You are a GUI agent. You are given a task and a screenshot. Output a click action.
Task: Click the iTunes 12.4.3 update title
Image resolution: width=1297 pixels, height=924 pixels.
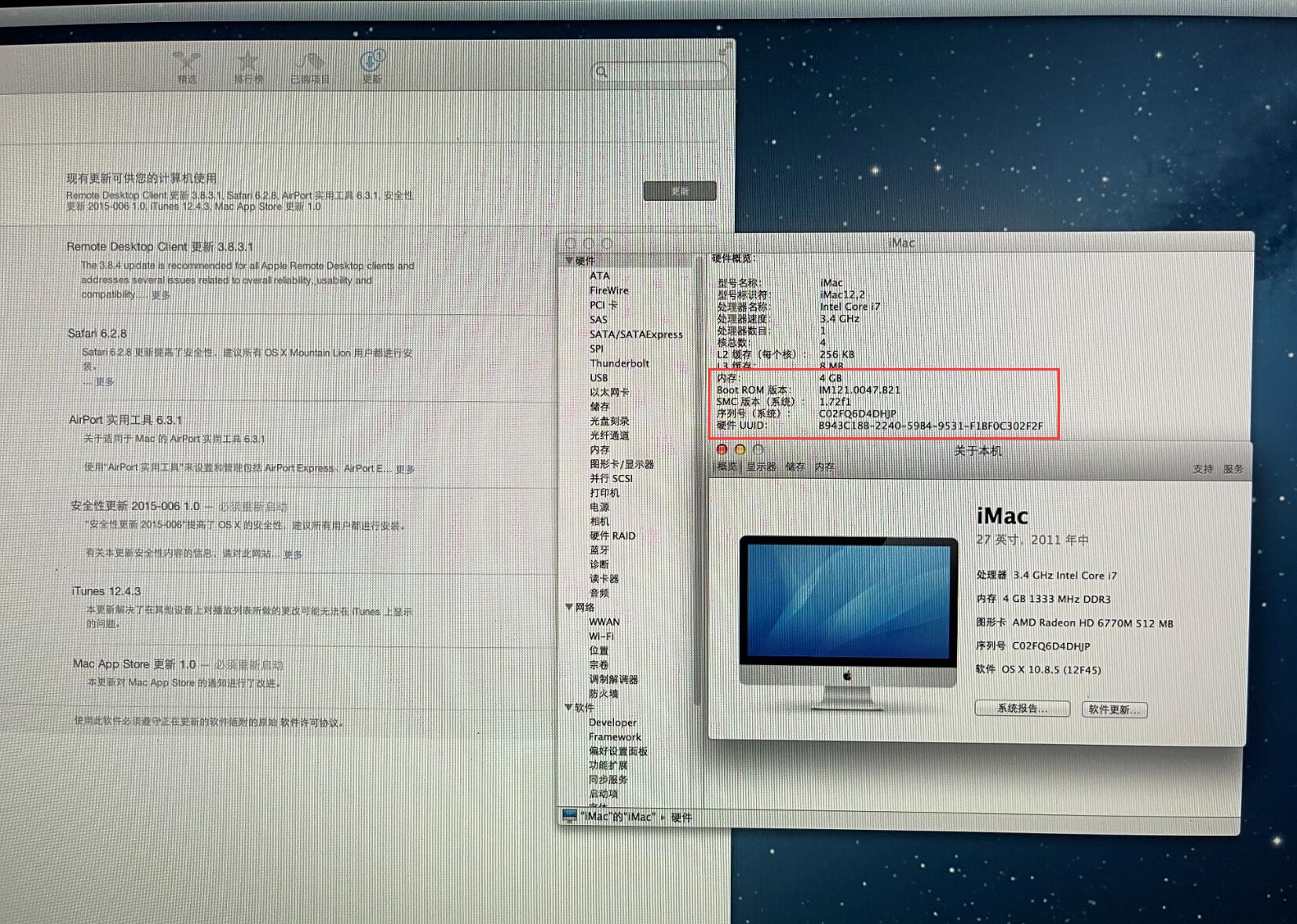pos(106,591)
